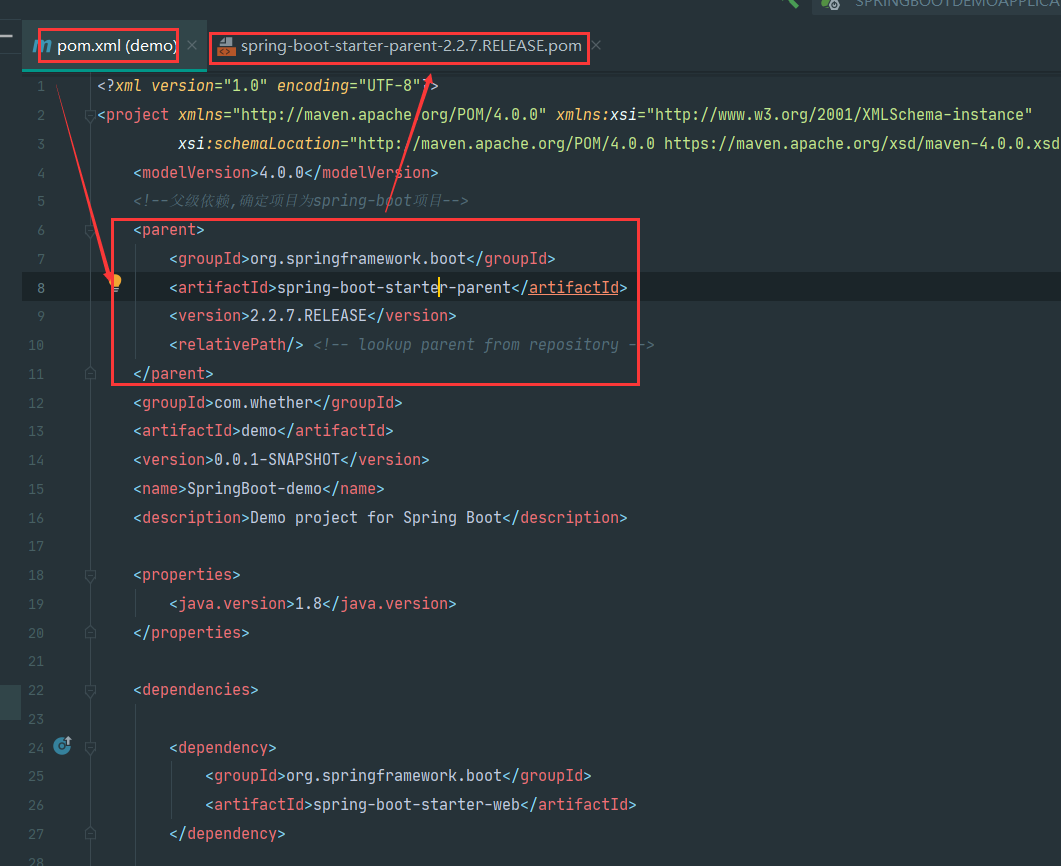Click the opening properties tag on line 18
This screenshot has height=866, width=1061.
[x=187, y=575]
